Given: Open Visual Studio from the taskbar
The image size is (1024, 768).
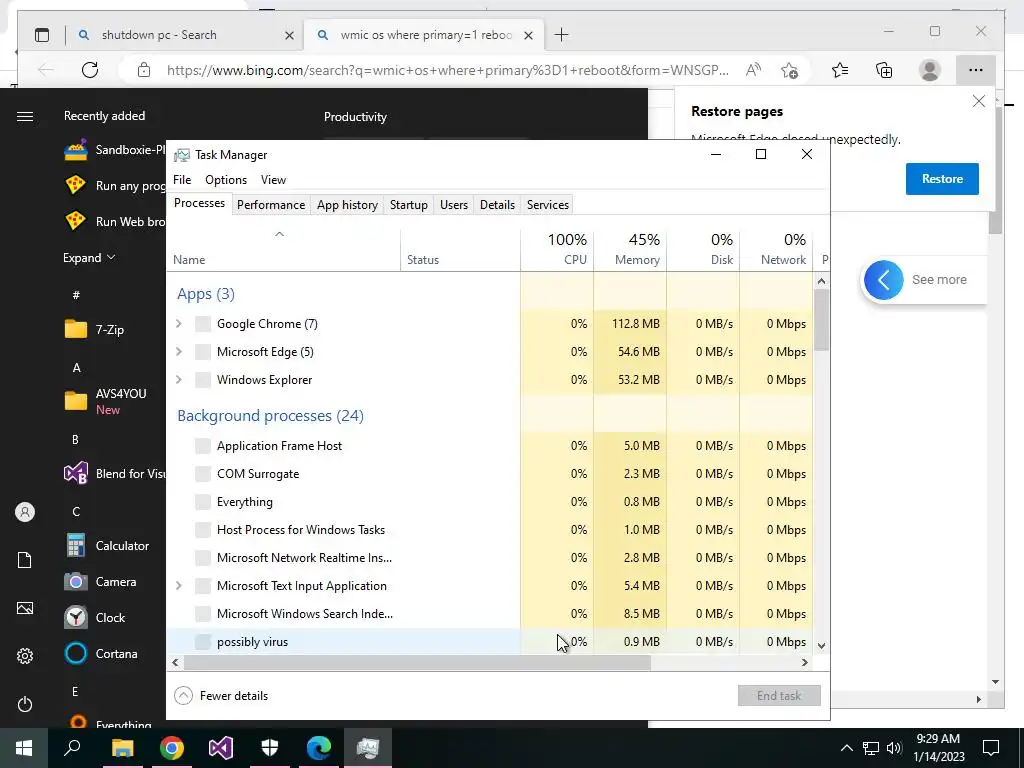Looking at the screenshot, I should point(221,748).
